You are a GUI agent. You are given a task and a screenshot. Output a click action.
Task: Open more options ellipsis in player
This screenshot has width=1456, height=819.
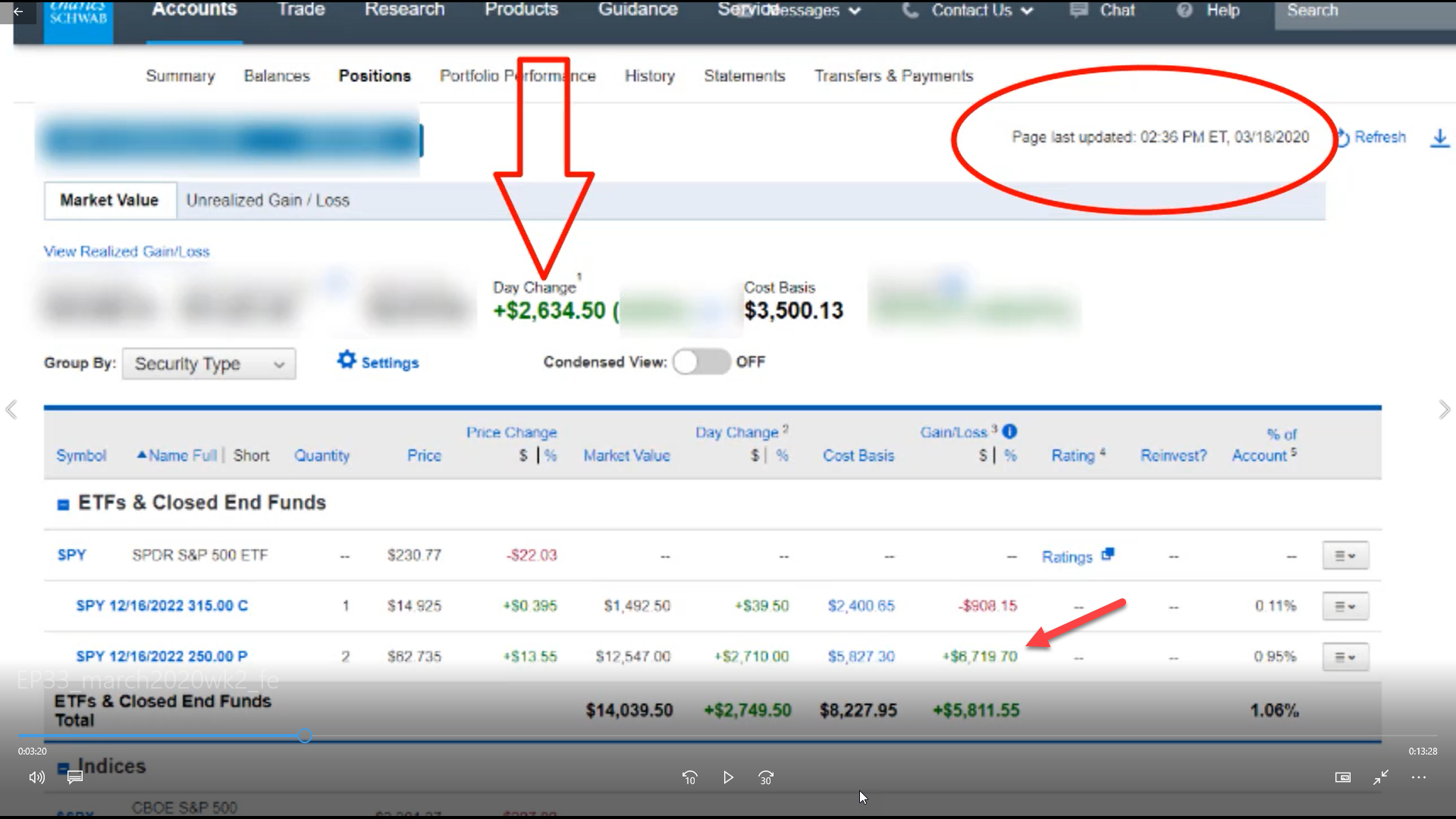coord(1419,777)
